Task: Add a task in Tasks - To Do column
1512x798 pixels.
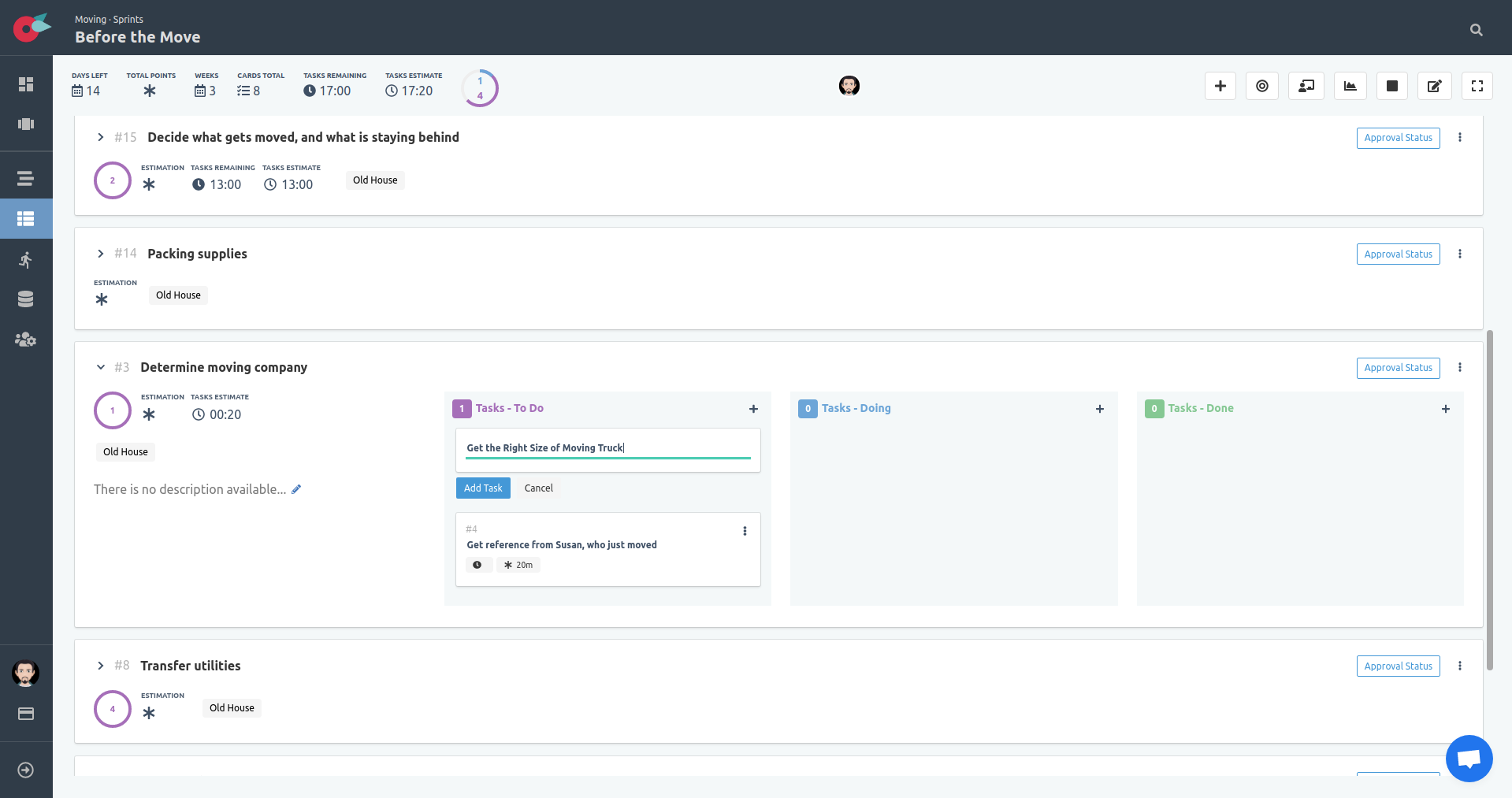Action: point(753,409)
